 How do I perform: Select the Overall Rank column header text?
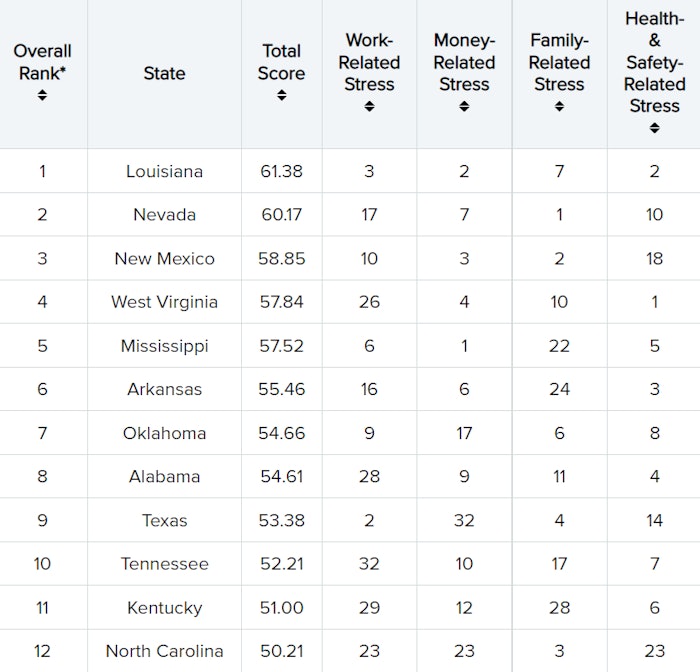(42, 62)
